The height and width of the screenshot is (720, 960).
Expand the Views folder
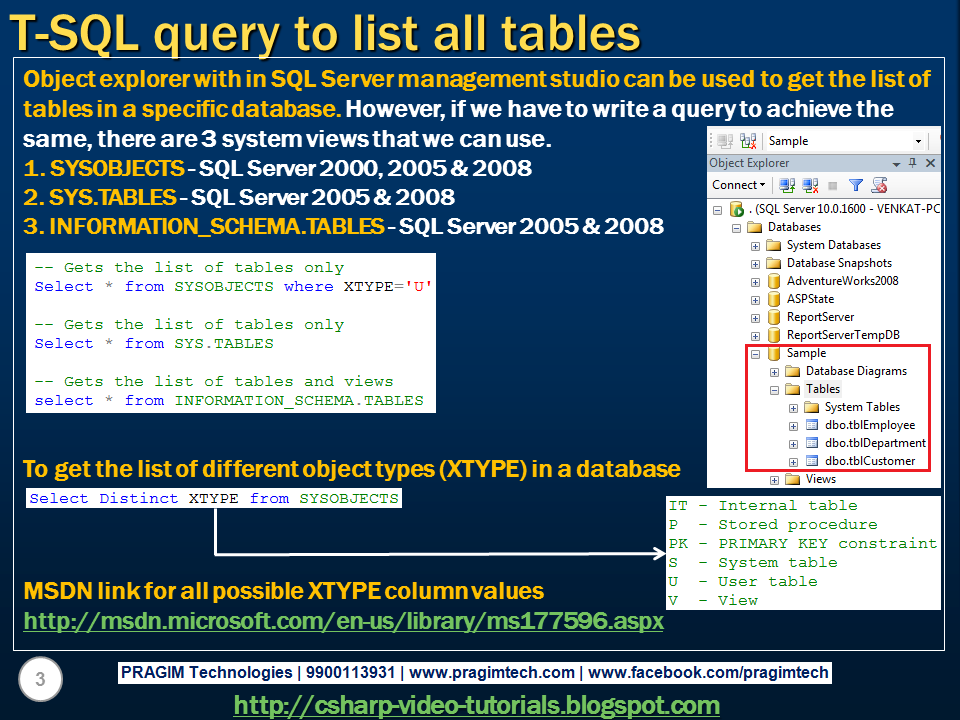pyautogui.click(x=774, y=481)
